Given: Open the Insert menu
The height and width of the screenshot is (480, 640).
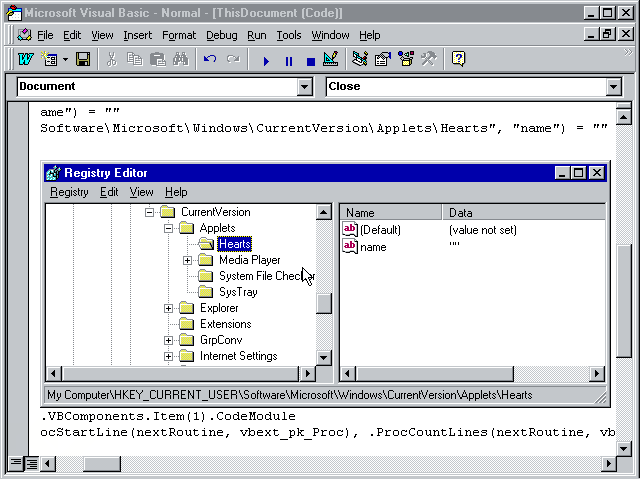Looking at the screenshot, I should [x=138, y=36].
